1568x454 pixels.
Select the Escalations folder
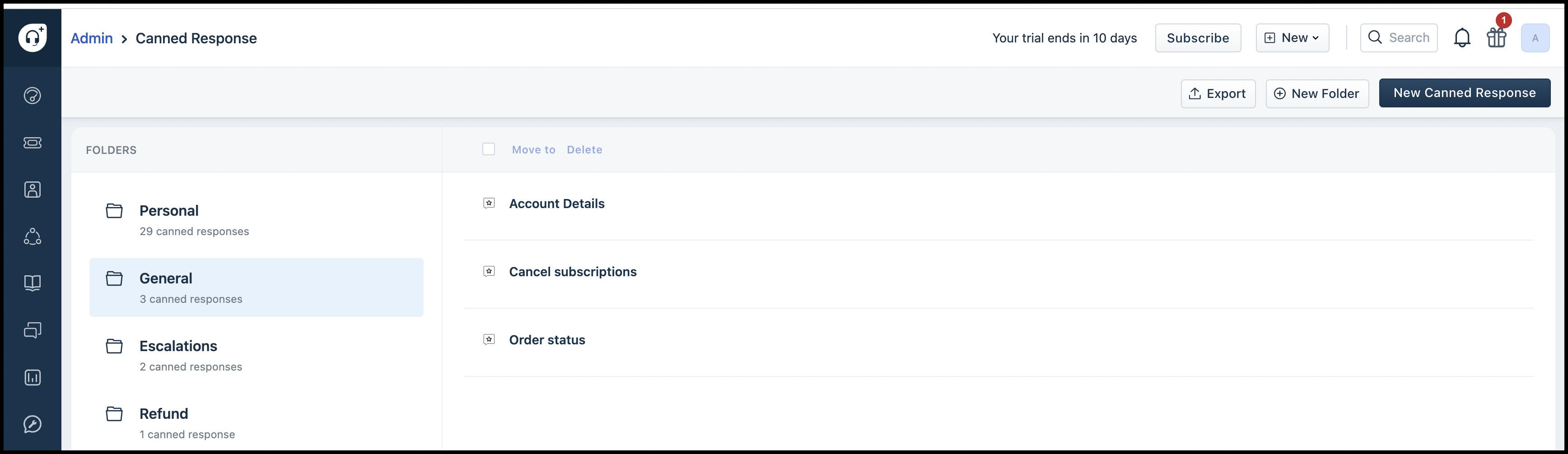point(256,356)
